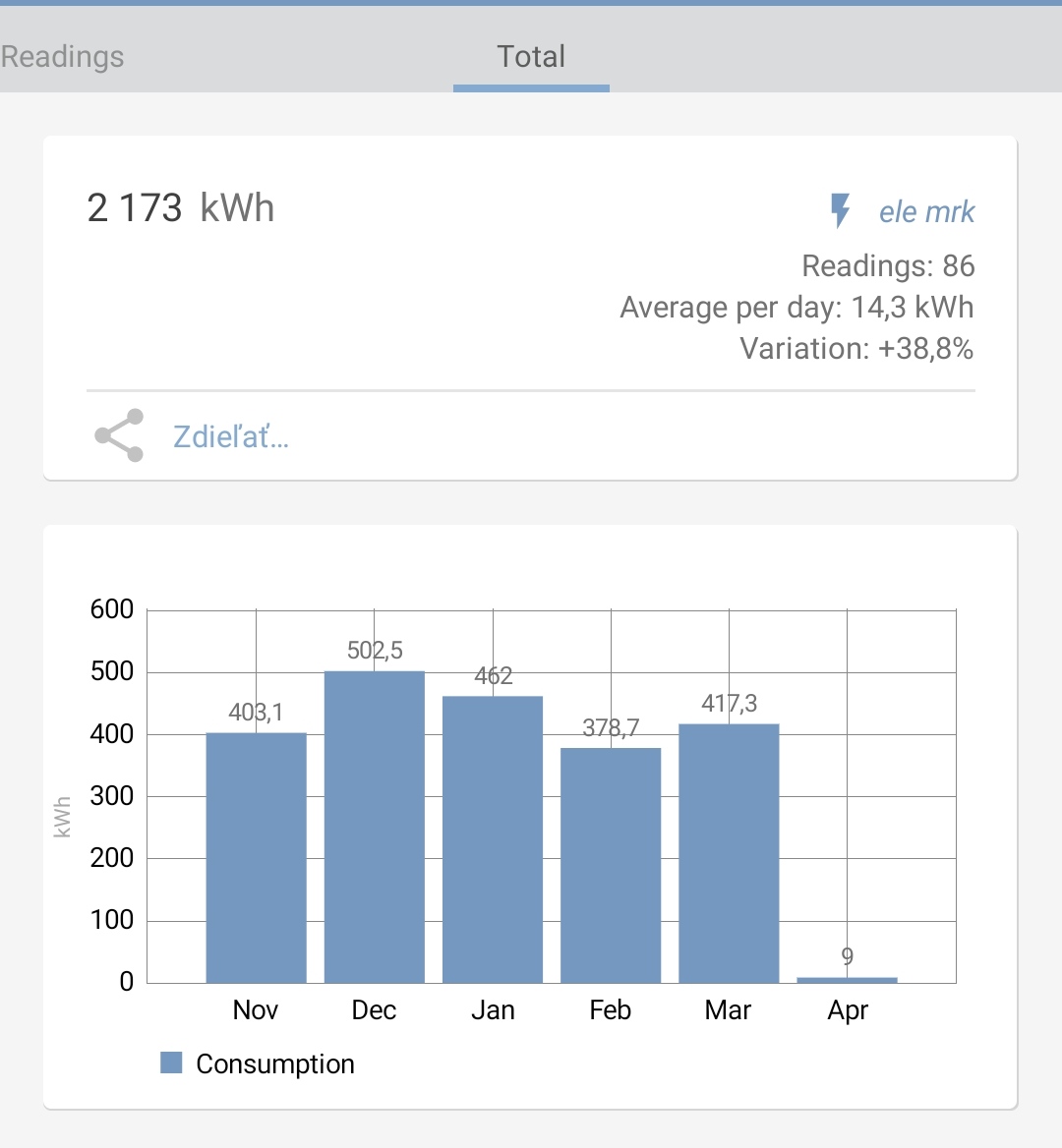
Task: Tap the November consumption bar
Action: (256, 857)
